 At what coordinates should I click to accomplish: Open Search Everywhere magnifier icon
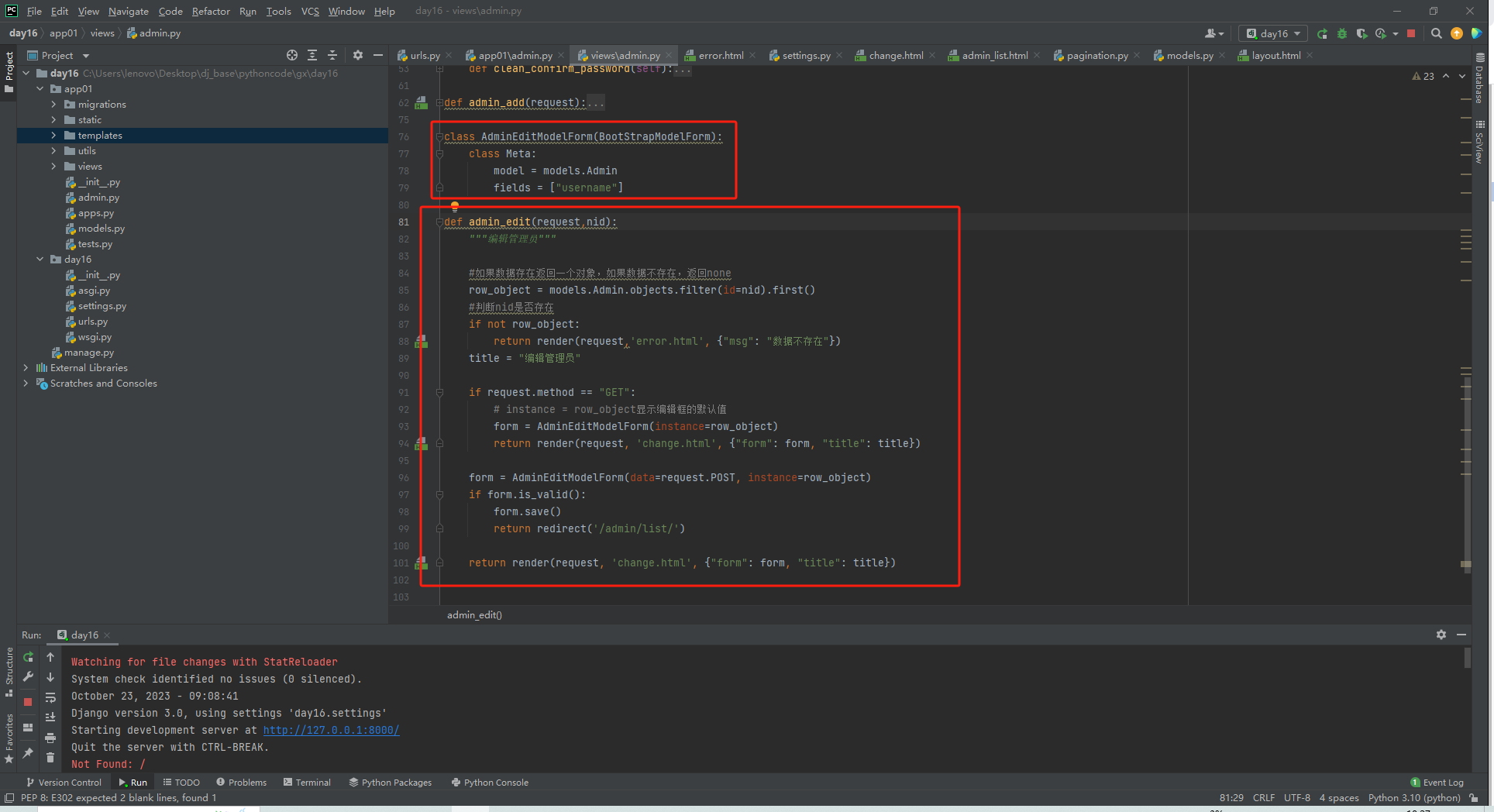[1436, 33]
